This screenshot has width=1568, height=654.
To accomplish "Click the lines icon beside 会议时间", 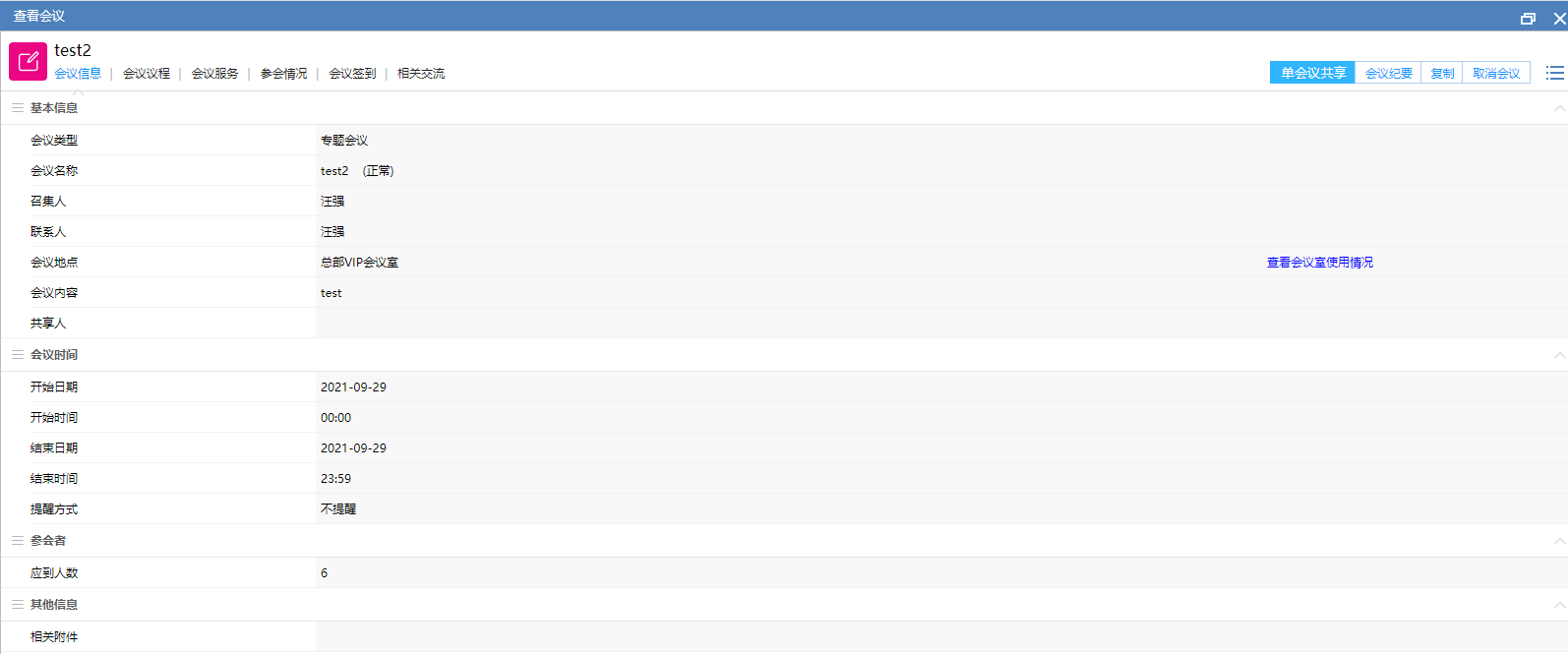I will pyautogui.click(x=18, y=355).
